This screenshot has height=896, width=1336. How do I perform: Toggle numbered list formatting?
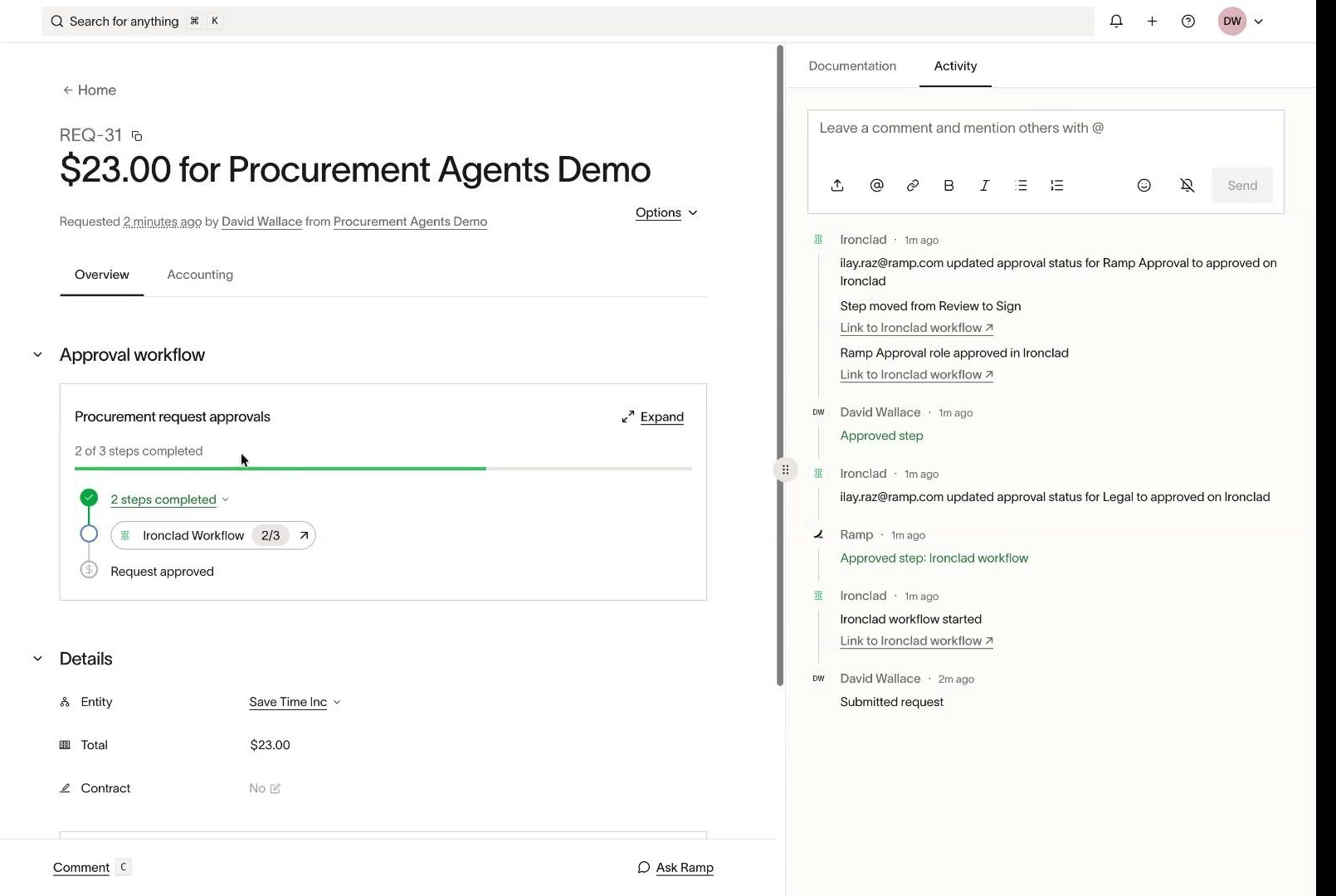pos(1056,186)
